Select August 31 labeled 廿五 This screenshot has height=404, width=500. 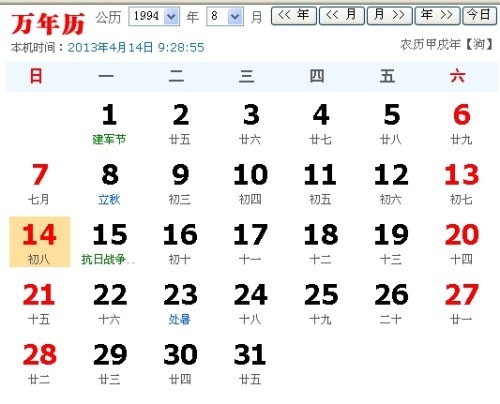pyautogui.click(x=250, y=363)
